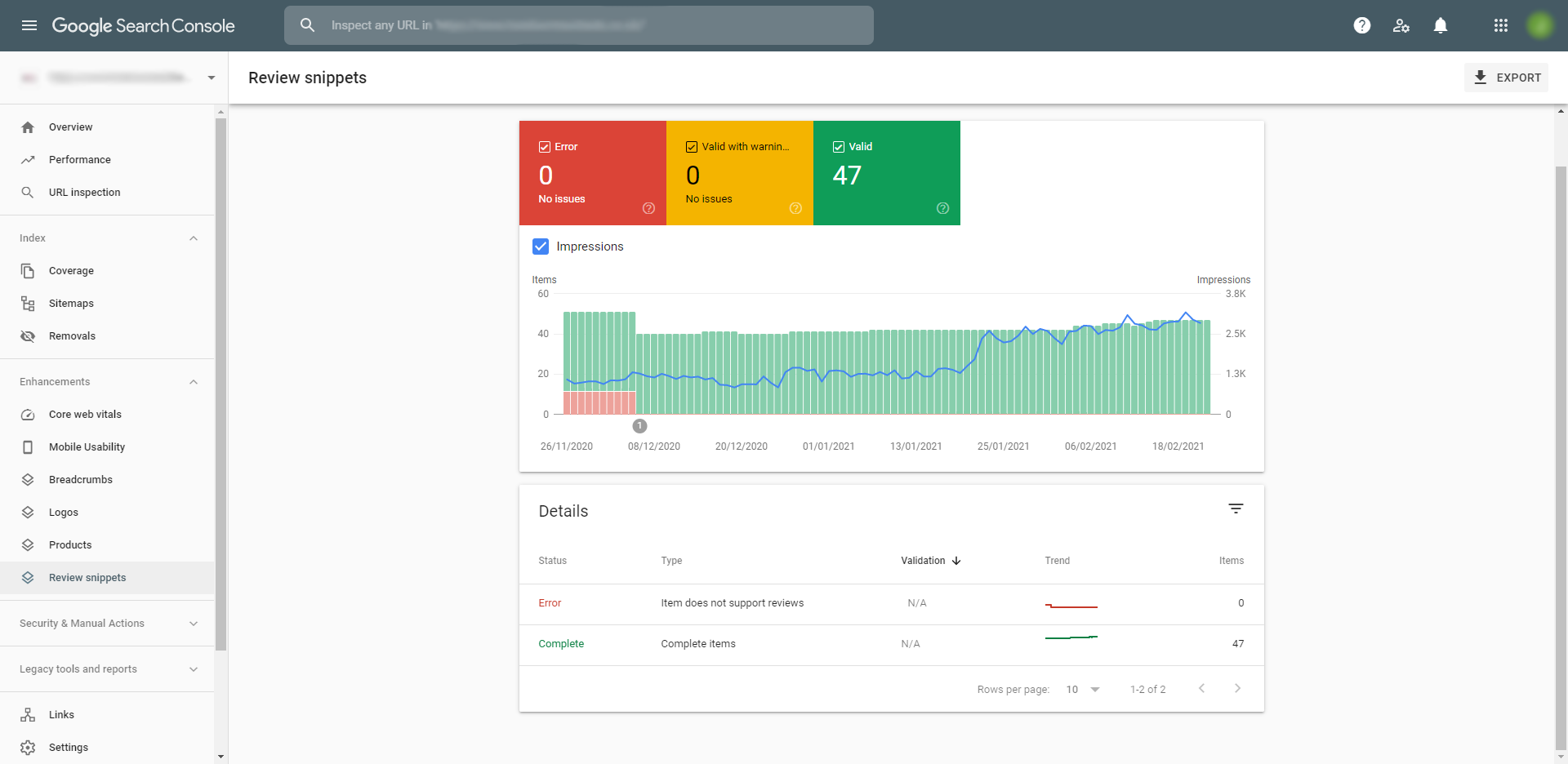Viewport: 1568px width, 764px height.
Task: Click the EXPORT button
Action: tap(1506, 78)
